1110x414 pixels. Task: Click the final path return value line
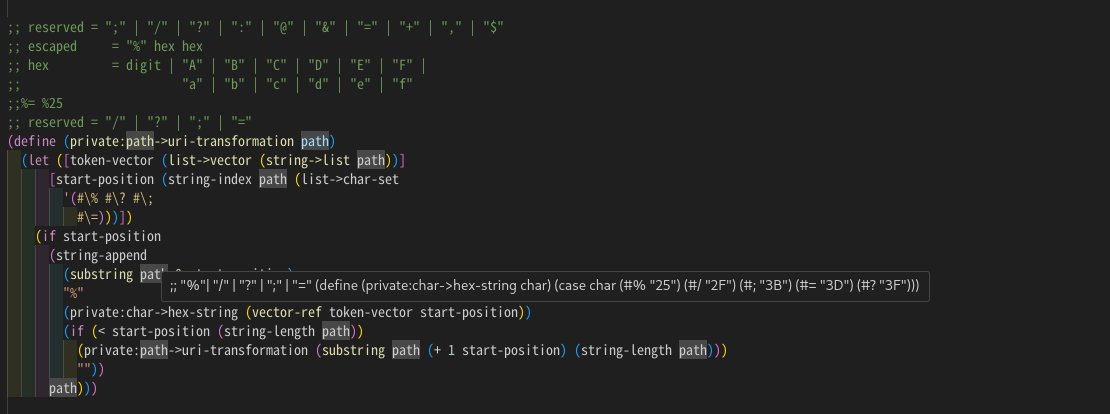[62, 389]
